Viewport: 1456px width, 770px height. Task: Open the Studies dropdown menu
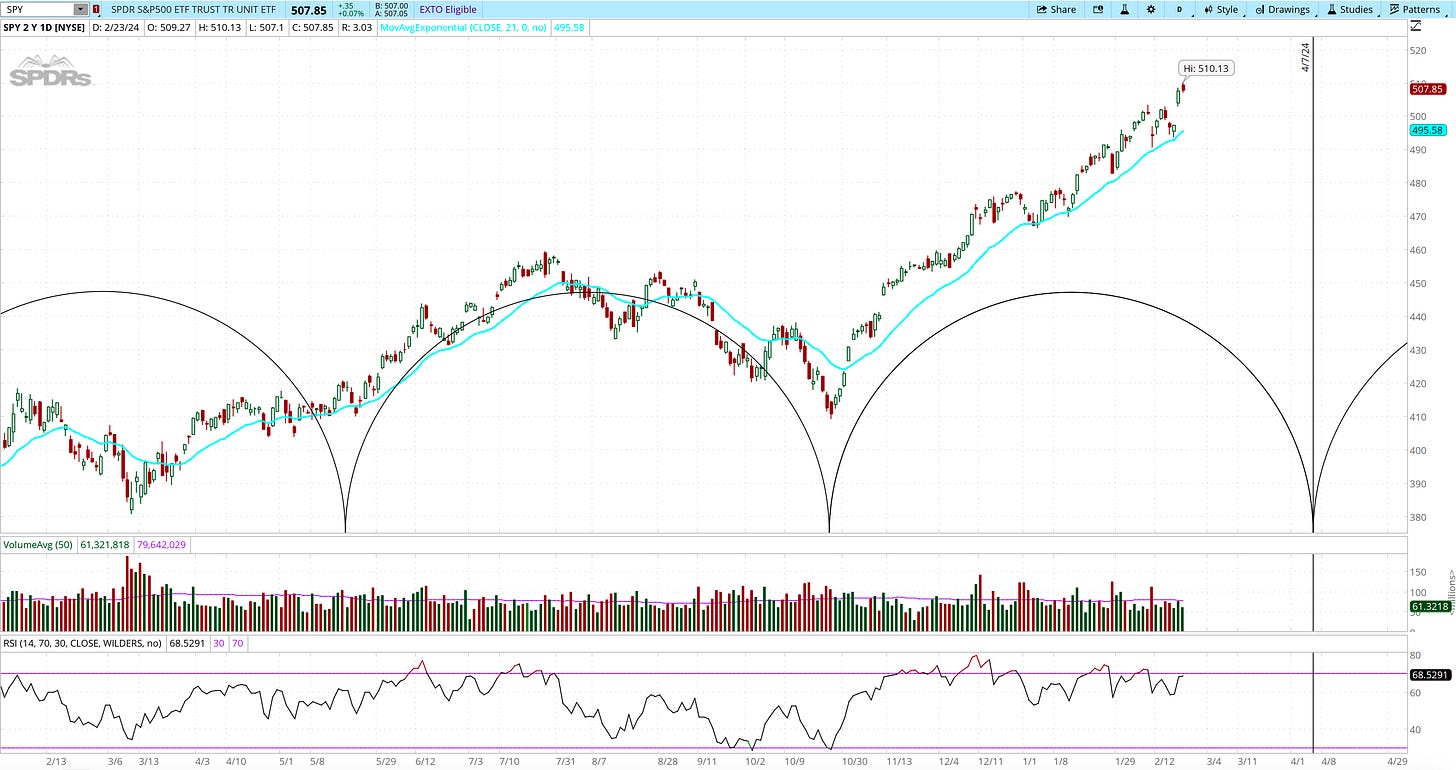(x=1350, y=9)
